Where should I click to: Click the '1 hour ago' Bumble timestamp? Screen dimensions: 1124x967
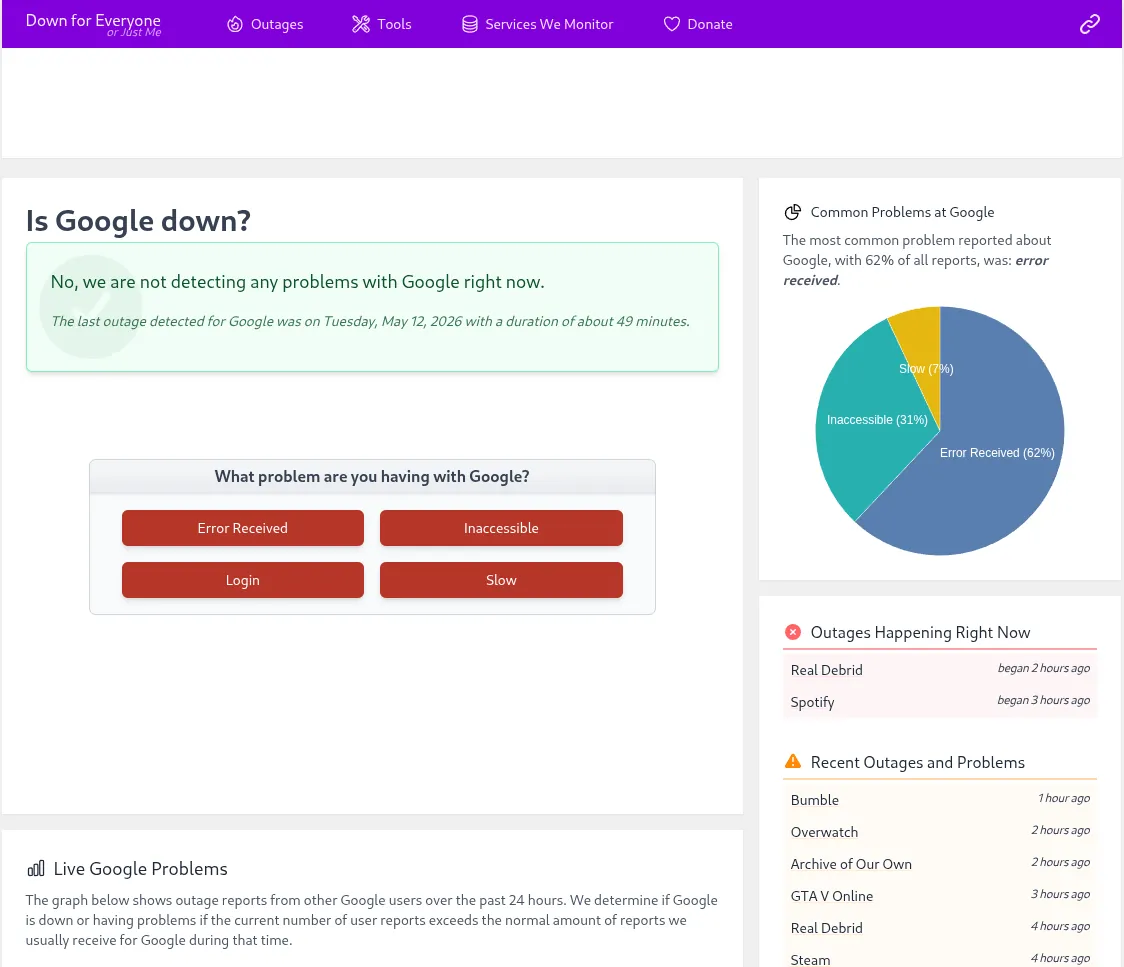coord(1064,798)
